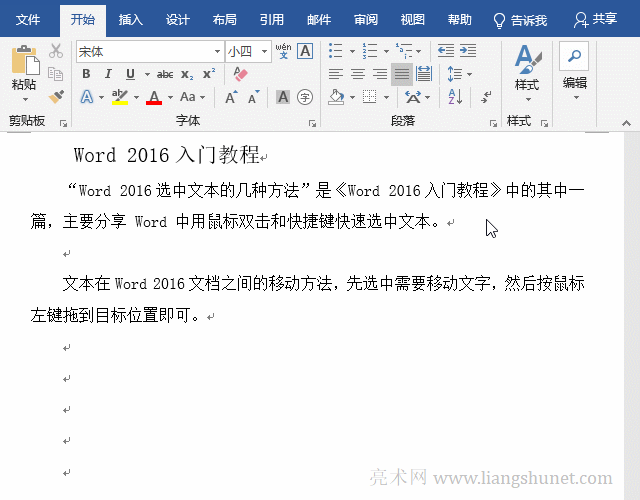The height and width of the screenshot is (500, 640).
Task: Switch to the Design (设计) tab
Action: pos(178,20)
